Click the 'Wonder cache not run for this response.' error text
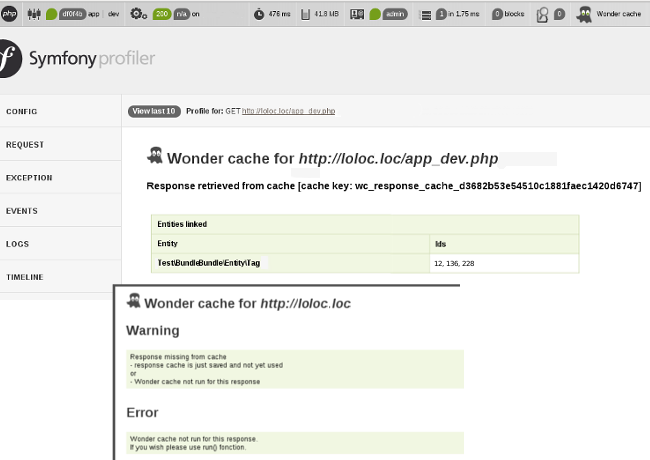650x460 pixels. [x=194, y=439]
